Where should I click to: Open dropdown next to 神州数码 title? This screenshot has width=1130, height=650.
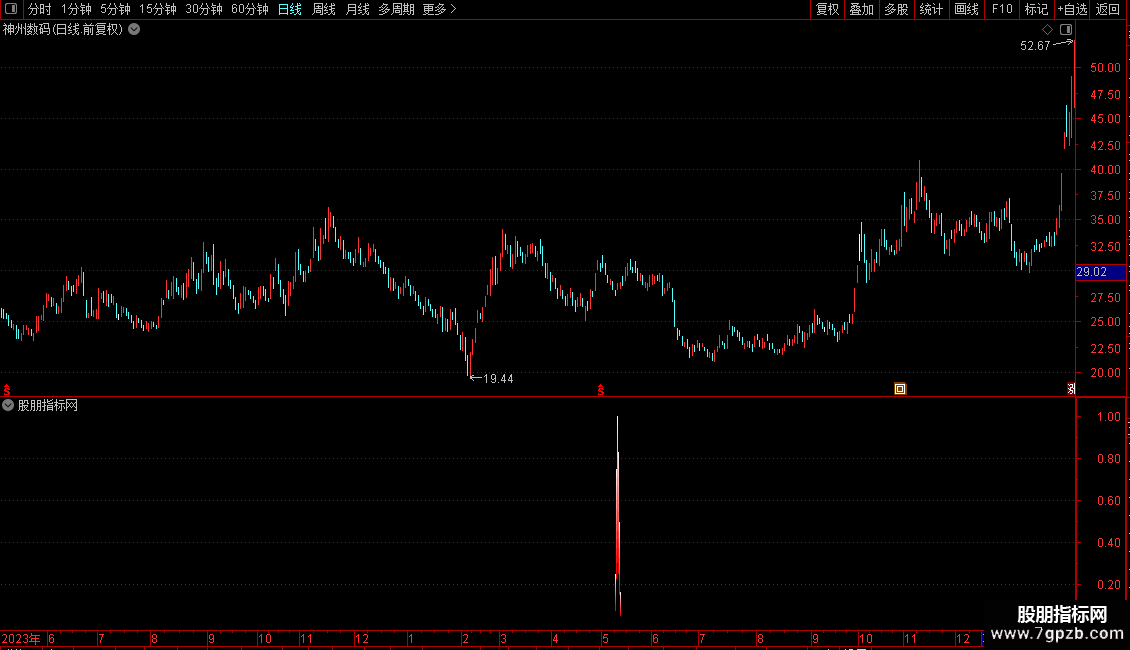134,30
